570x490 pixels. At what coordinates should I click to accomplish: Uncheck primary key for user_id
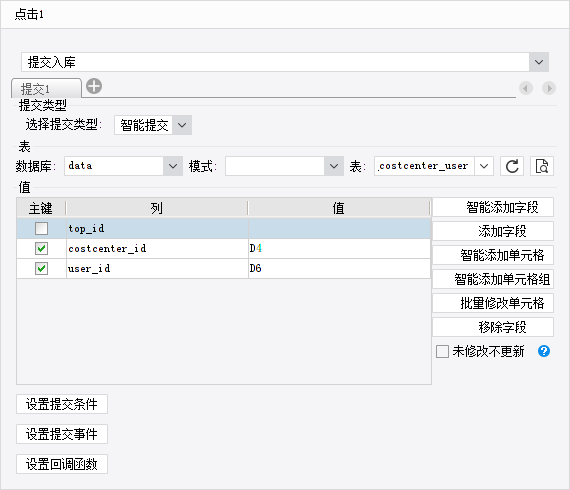(x=41, y=269)
